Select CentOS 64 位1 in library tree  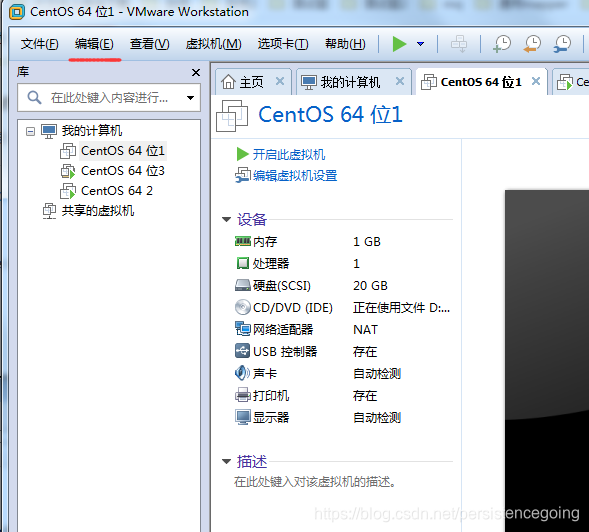click(x=123, y=151)
